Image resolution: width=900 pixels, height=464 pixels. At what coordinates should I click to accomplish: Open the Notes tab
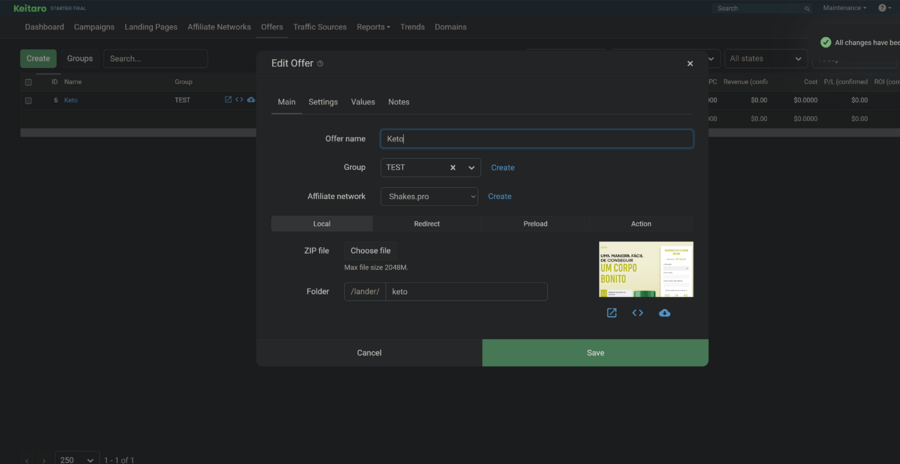[x=399, y=102]
